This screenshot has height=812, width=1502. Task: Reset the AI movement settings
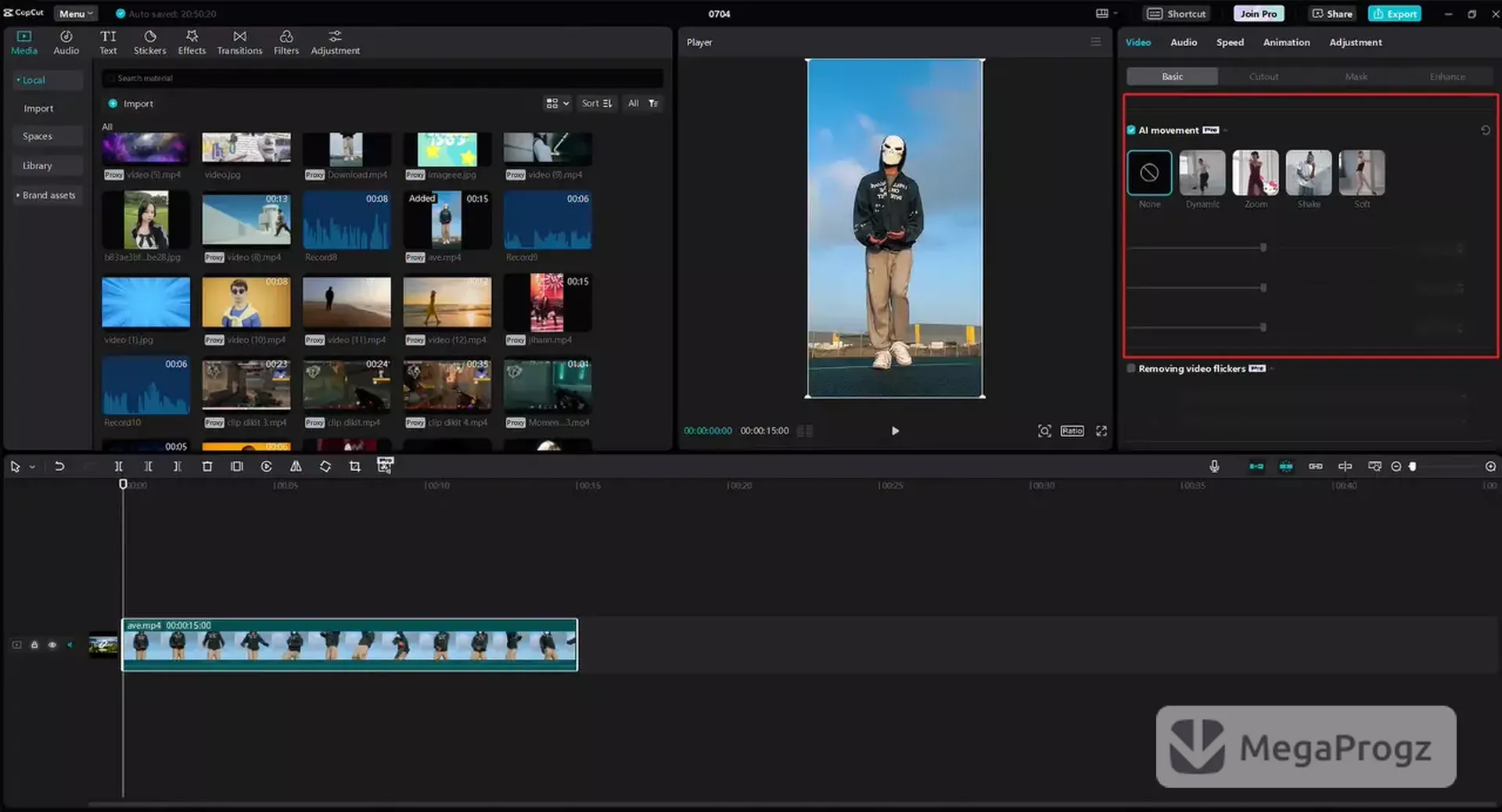[1485, 131]
